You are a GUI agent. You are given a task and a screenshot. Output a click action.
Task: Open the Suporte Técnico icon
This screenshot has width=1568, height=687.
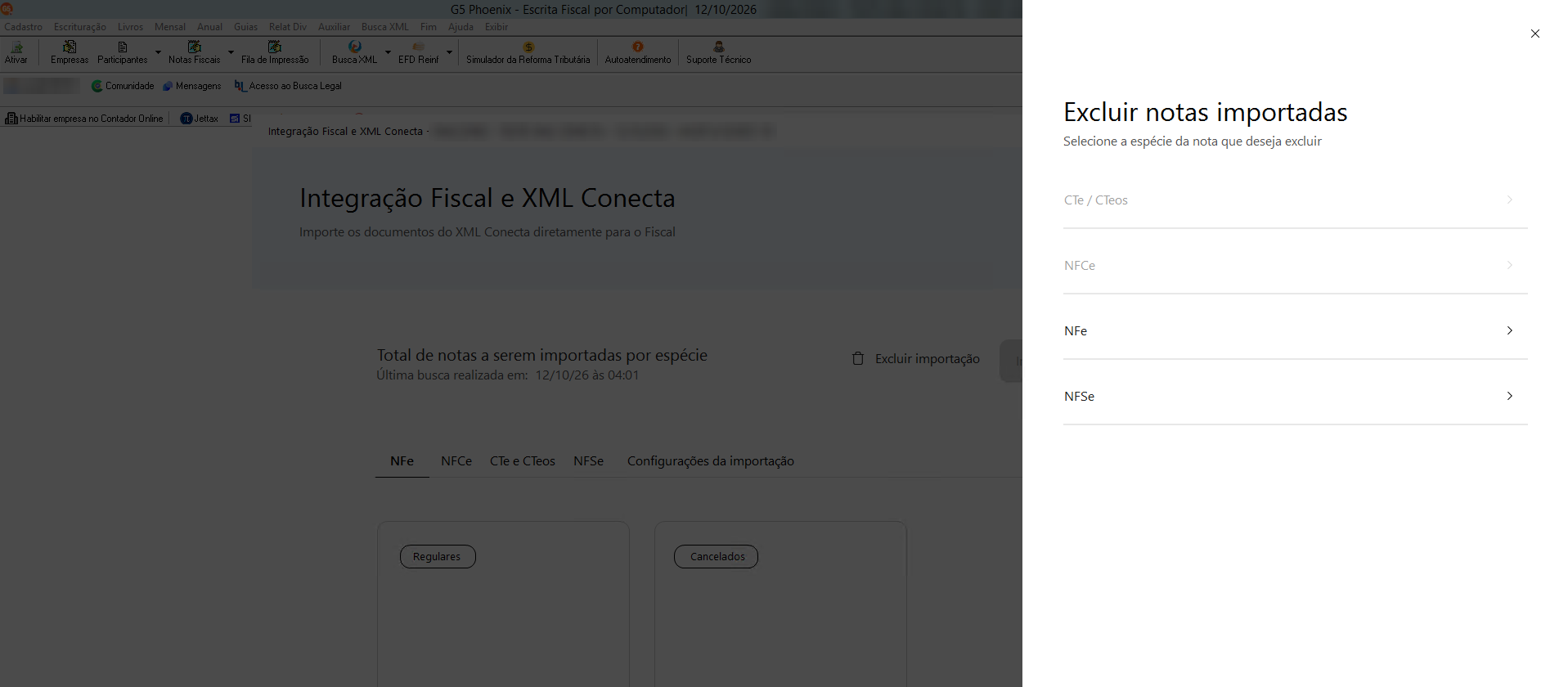[x=719, y=47]
